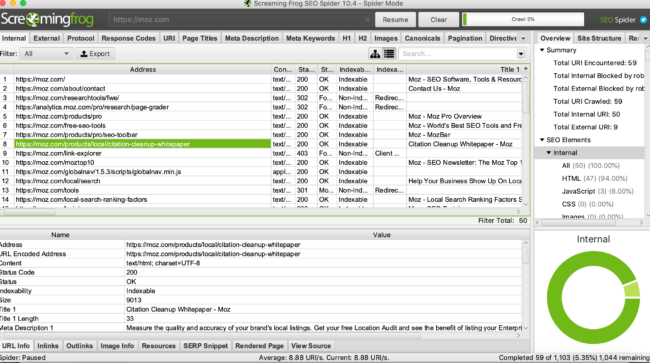Image resolution: width=650 pixels, height=363 pixels.
Task: Open the Pagination tab
Action: [x=465, y=38]
